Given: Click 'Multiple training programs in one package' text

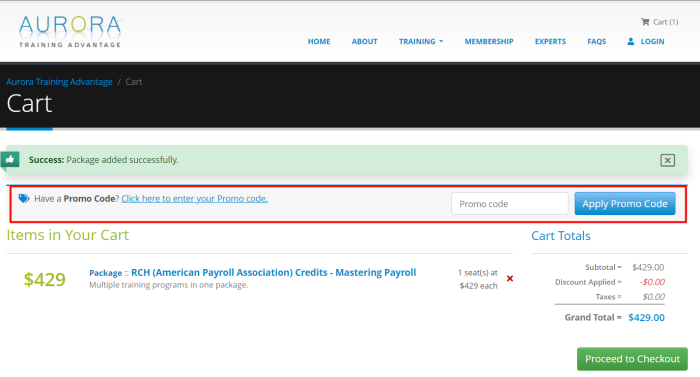Looking at the screenshot, I should point(168,285).
